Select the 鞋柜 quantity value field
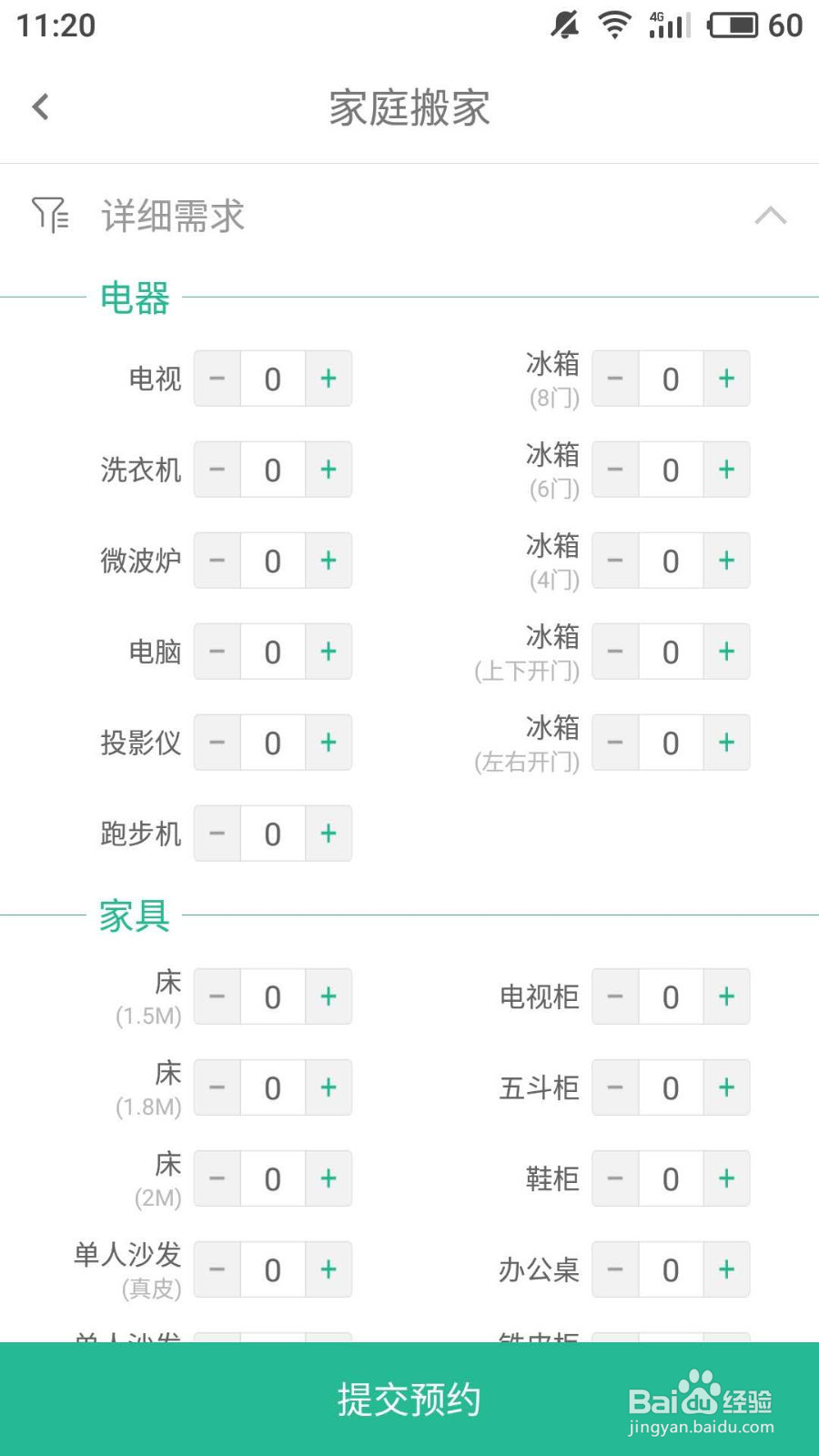The height and width of the screenshot is (1456, 819). pos(671,1178)
